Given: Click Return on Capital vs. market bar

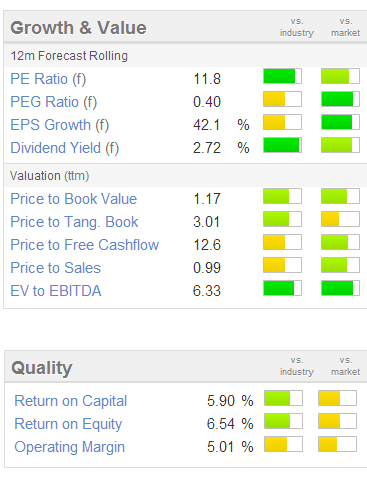Looking at the screenshot, I should [x=337, y=398].
